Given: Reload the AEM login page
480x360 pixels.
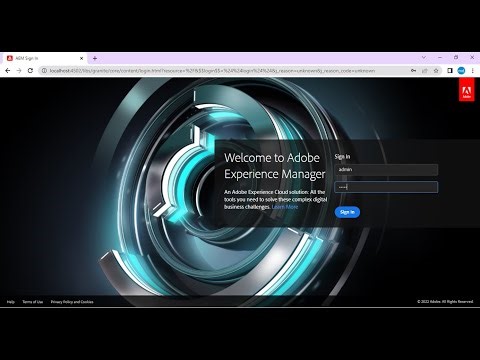Looking at the screenshot, I should point(30,71).
